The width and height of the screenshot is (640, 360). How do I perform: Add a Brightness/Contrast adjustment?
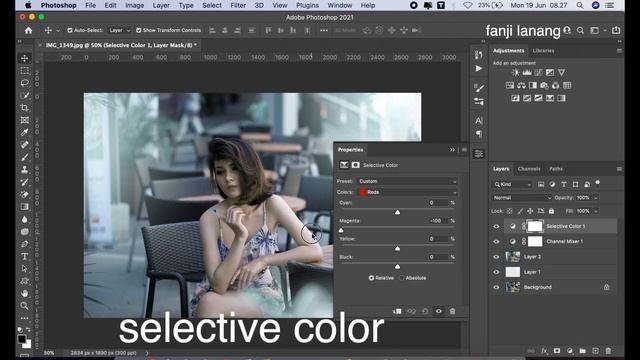click(516, 73)
